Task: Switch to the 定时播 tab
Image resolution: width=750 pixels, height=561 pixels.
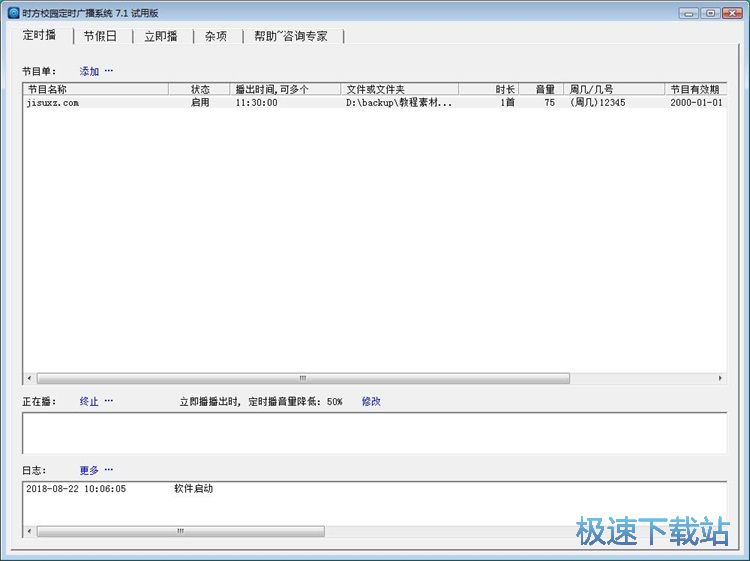Action: click(x=39, y=35)
